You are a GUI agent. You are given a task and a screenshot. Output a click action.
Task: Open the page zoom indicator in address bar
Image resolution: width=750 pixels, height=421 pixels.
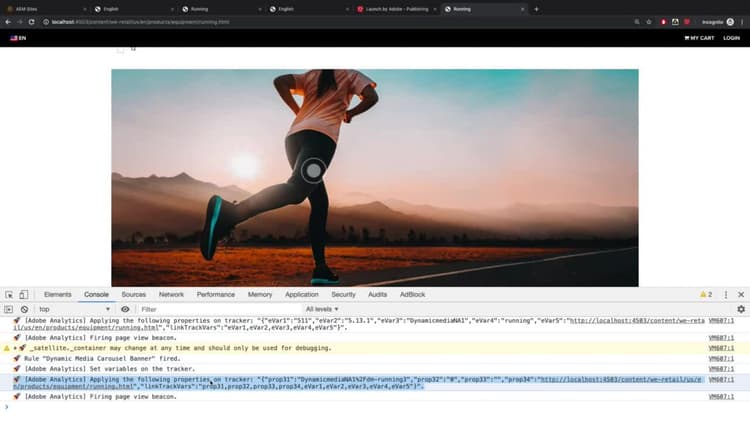(637, 22)
